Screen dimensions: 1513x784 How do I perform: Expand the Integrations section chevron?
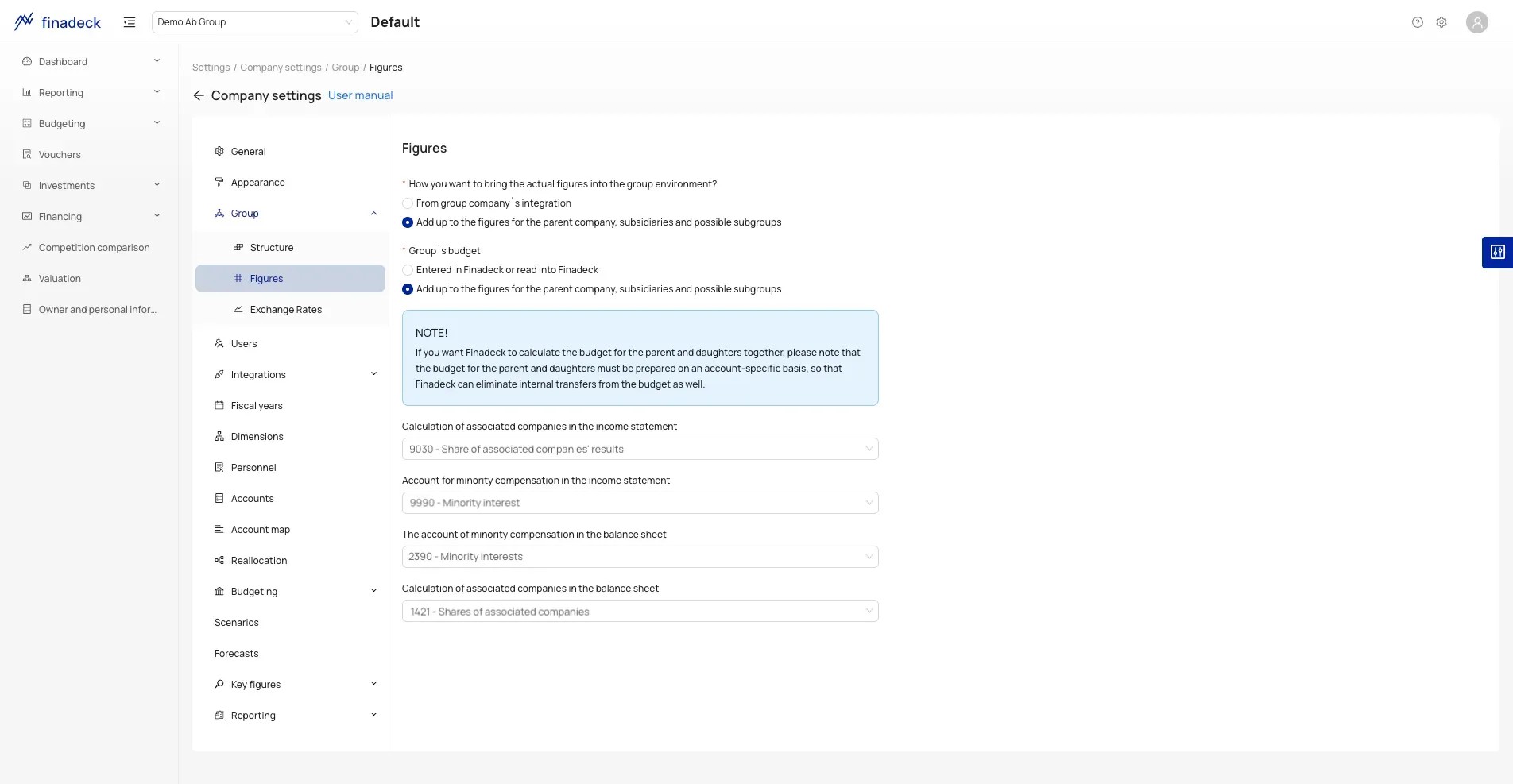coord(373,374)
